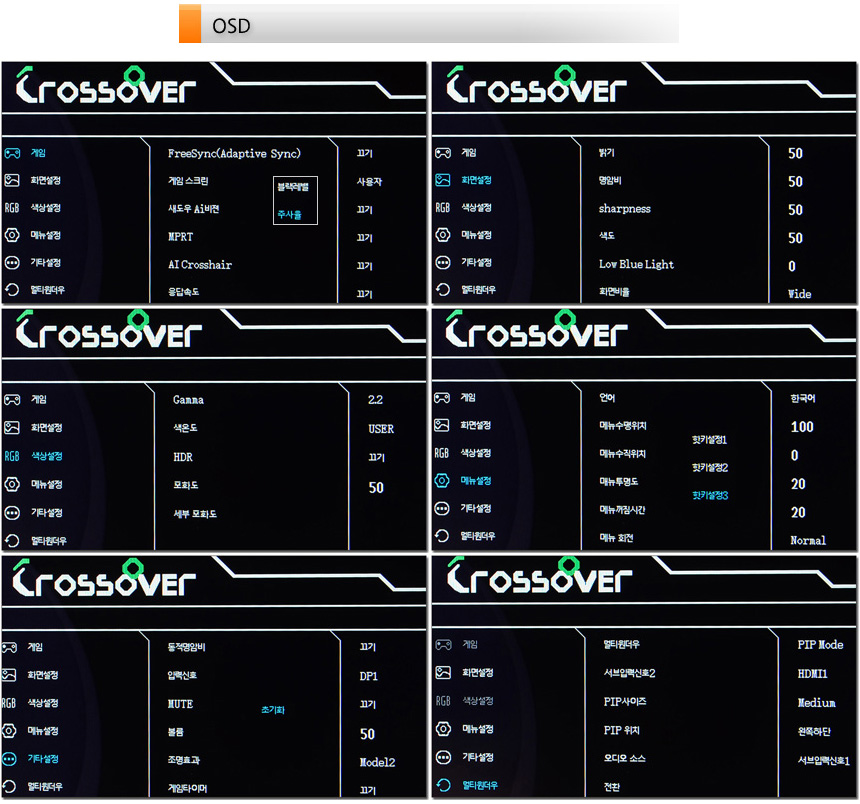Choose the 핫키설정1 hotkey option
The image size is (860, 804).
709,440
